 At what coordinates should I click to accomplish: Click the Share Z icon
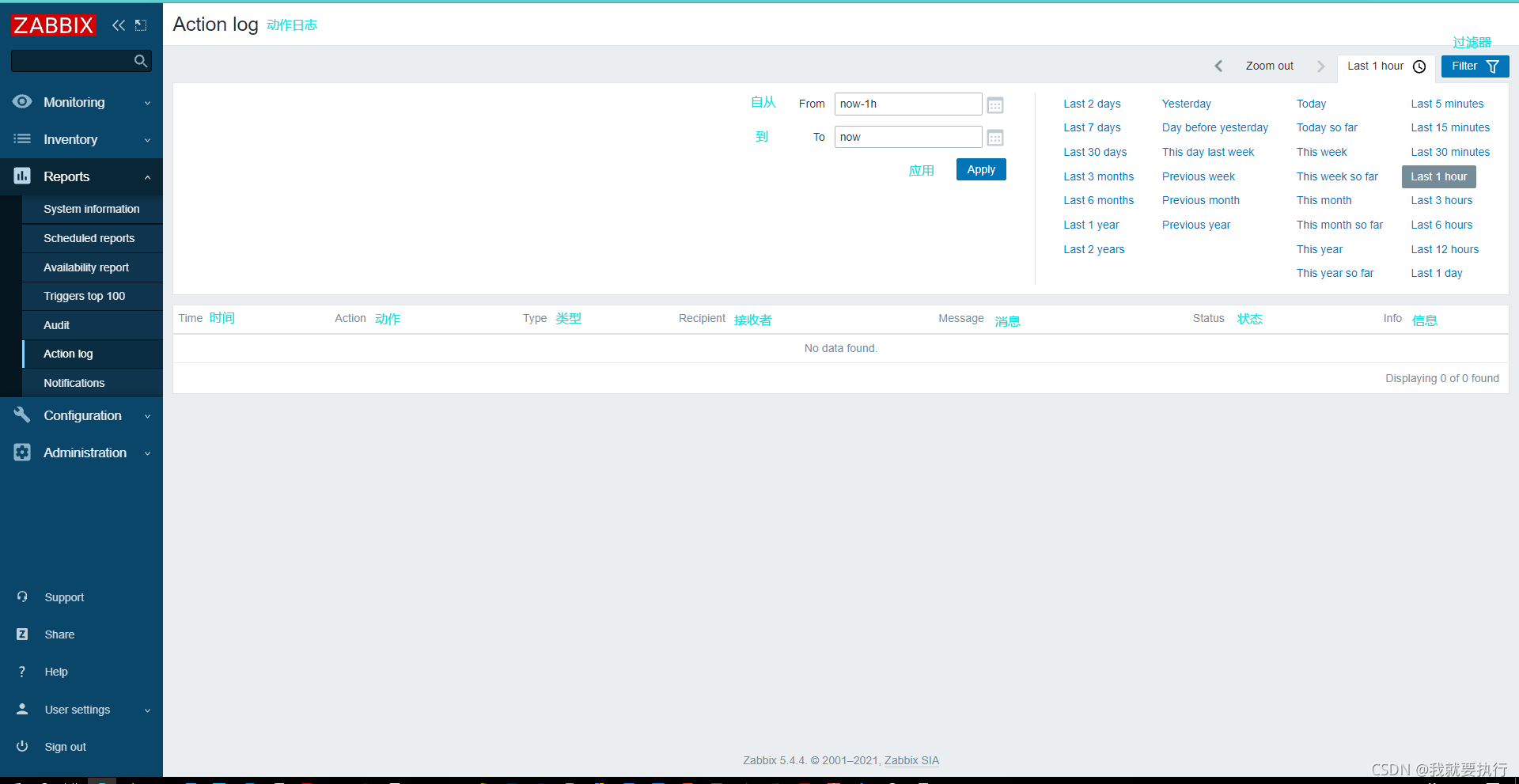tap(22, 634)
